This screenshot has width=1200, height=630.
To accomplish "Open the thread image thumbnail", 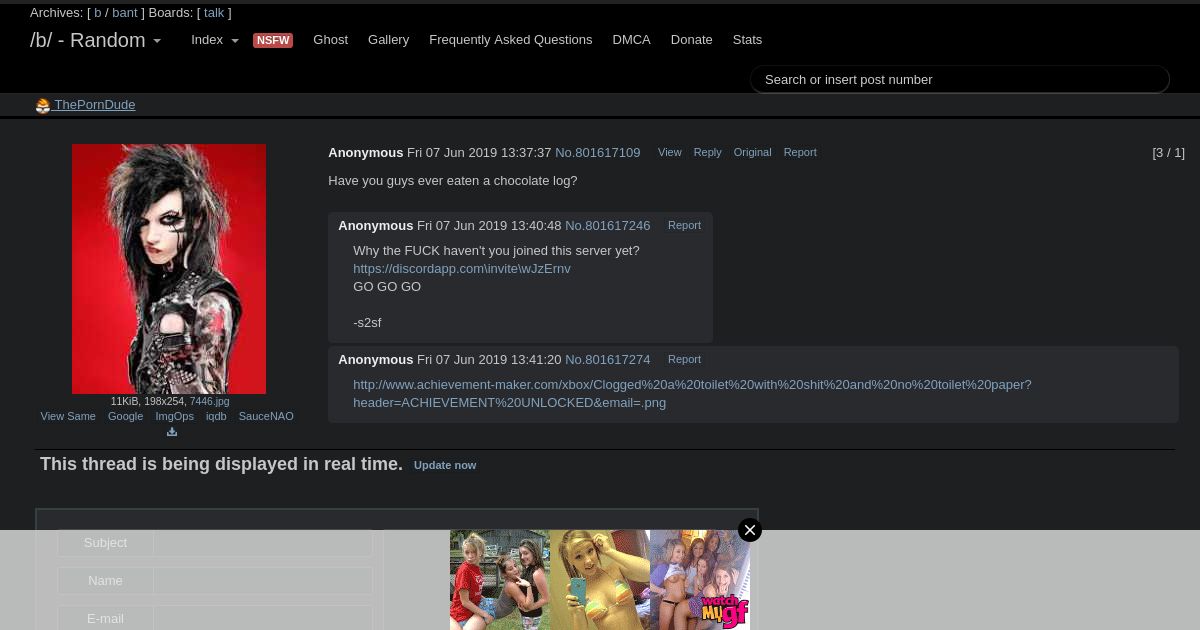I will (x=169, y=269).
